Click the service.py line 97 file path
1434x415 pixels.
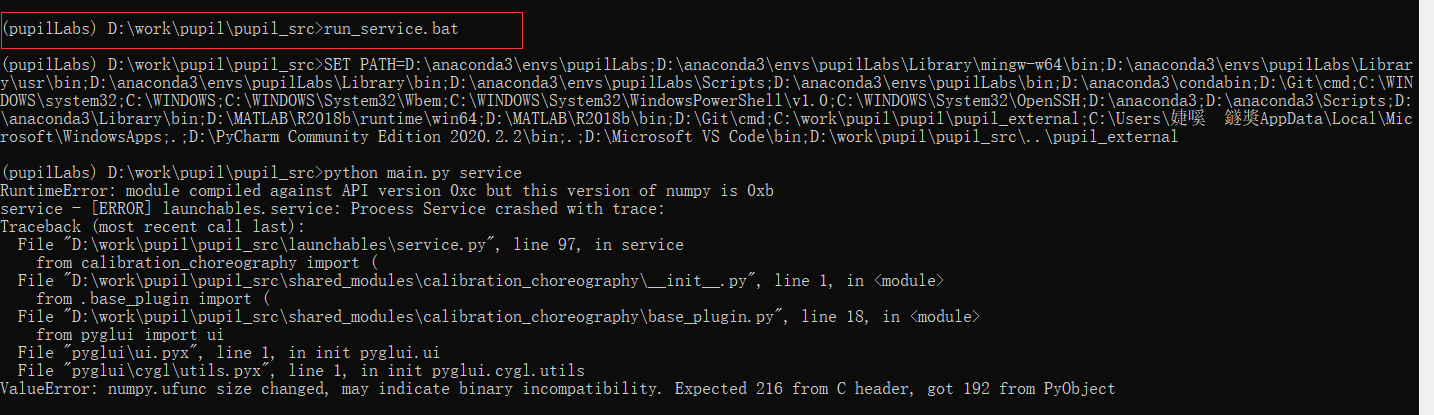tap(351, 244)
